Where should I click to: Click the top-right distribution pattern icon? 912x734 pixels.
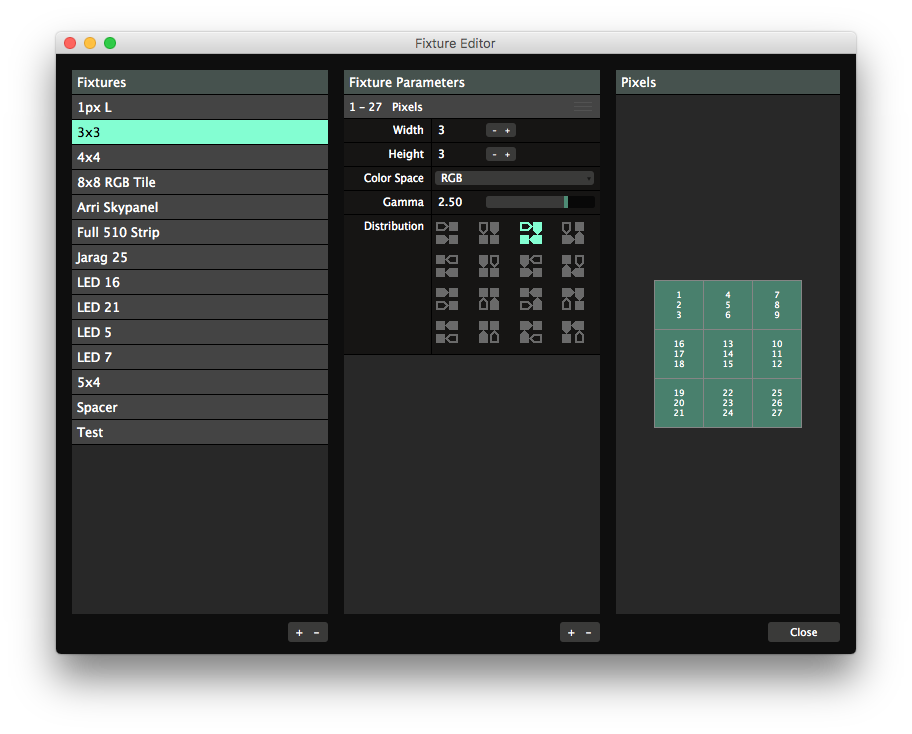(x=572, y=233)
